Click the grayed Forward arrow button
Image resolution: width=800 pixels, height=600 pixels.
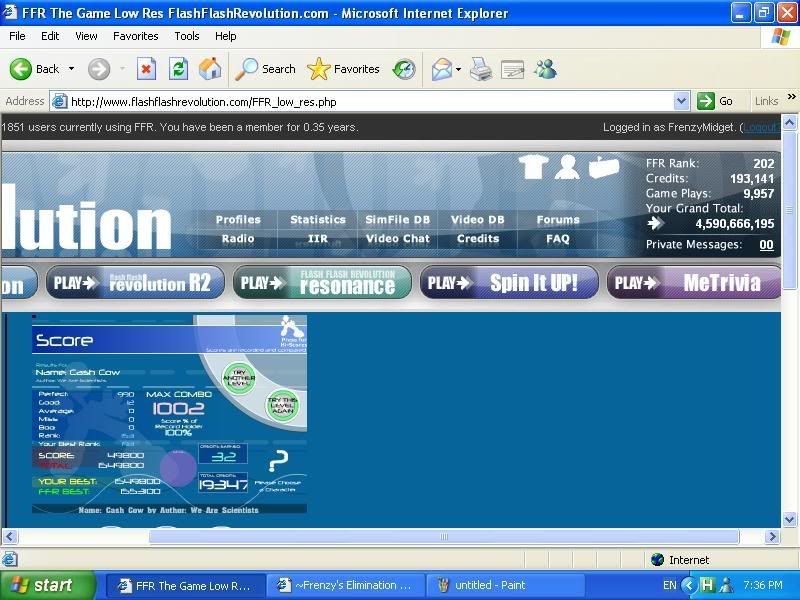(x=98, y=69)
